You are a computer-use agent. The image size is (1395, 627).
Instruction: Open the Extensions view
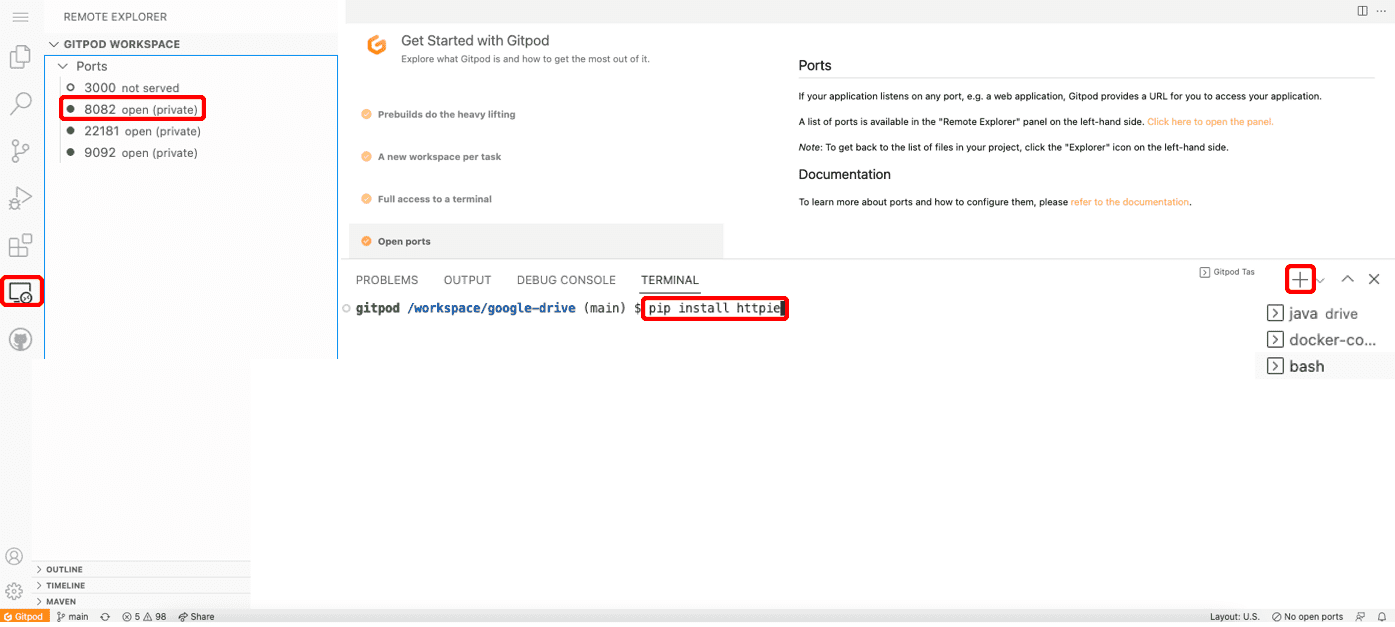pyautogui.click(x=20, y=245)
